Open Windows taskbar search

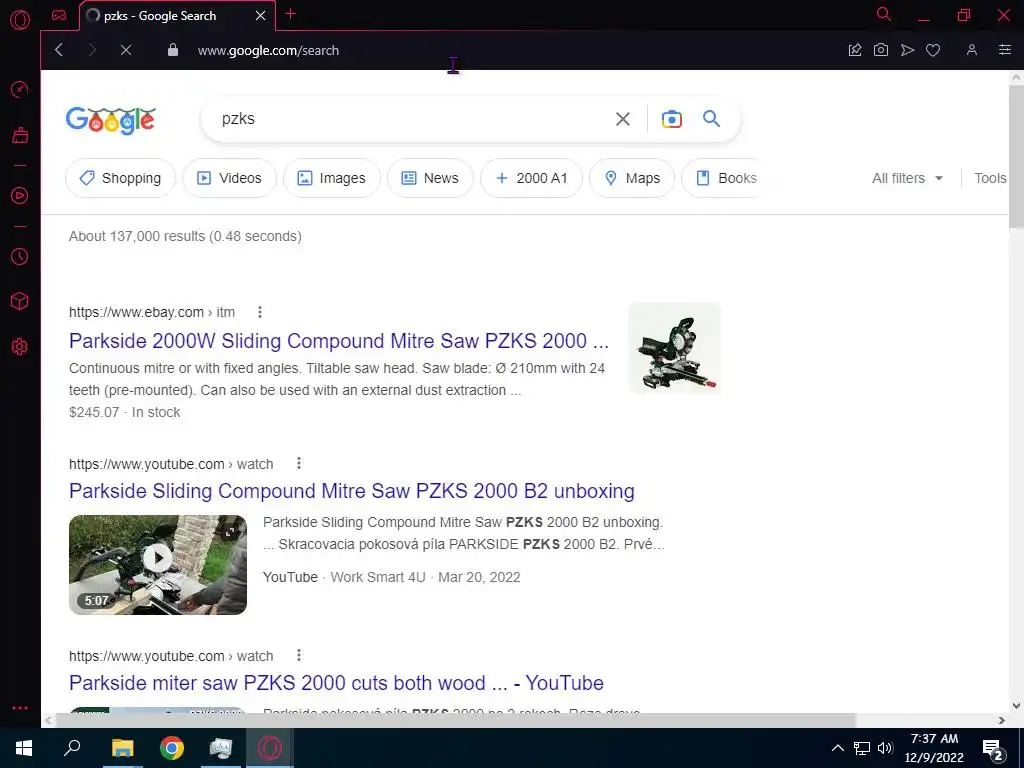coord(72,748)
